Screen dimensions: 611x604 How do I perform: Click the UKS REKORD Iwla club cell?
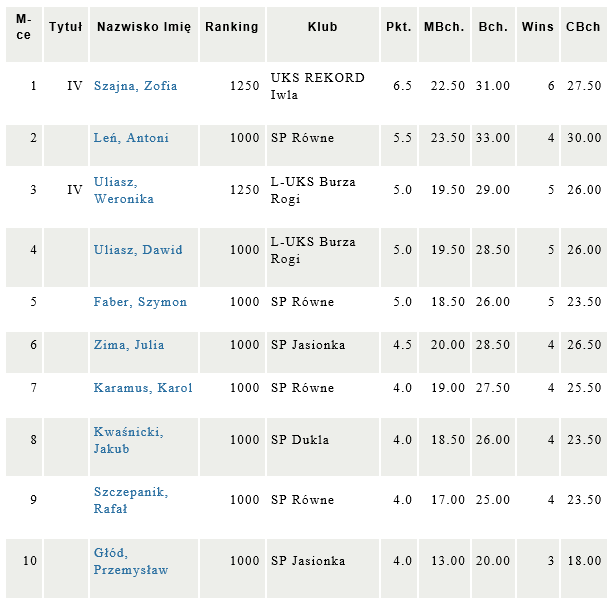(x=323, y=86)
